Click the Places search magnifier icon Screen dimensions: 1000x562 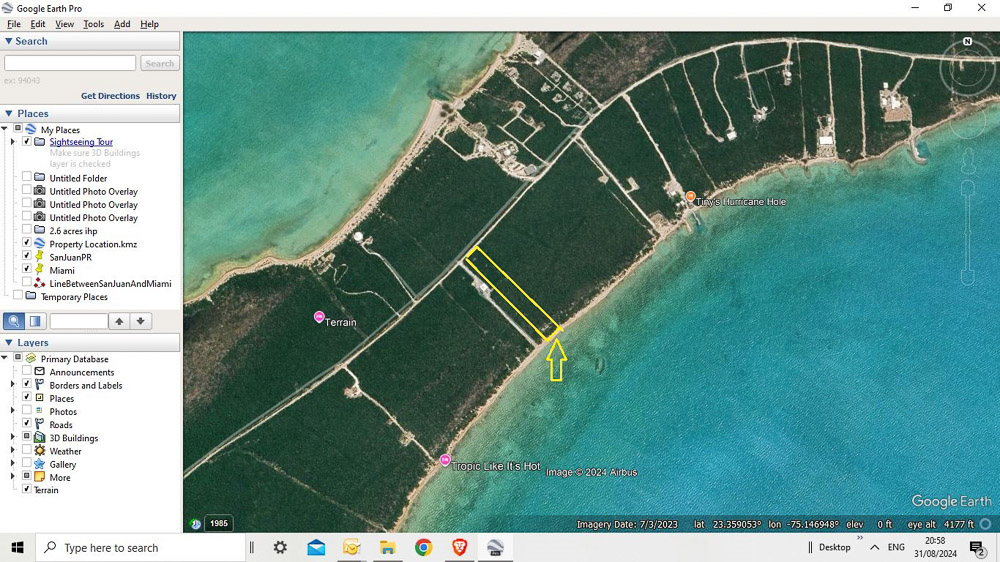(14, 321)
